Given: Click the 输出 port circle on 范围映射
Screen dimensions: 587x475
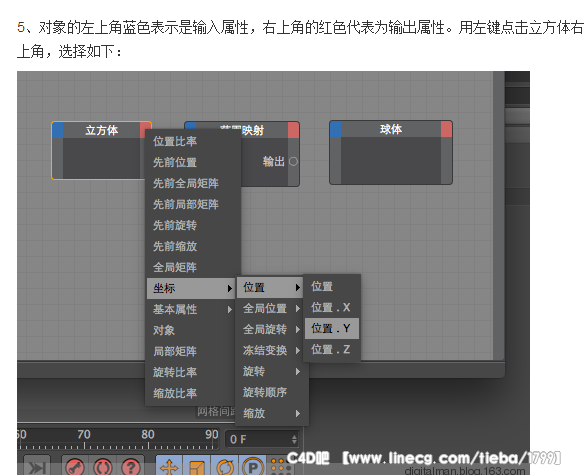Looking at the screenshot, I should (293, 162).
